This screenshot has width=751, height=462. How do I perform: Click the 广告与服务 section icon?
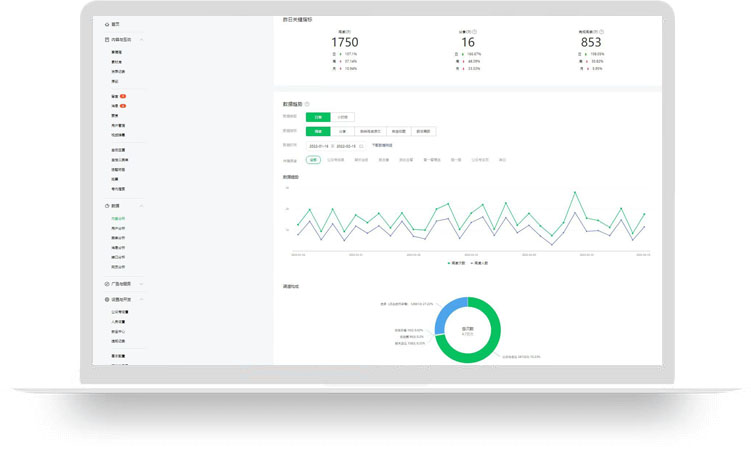coord(106,284)
